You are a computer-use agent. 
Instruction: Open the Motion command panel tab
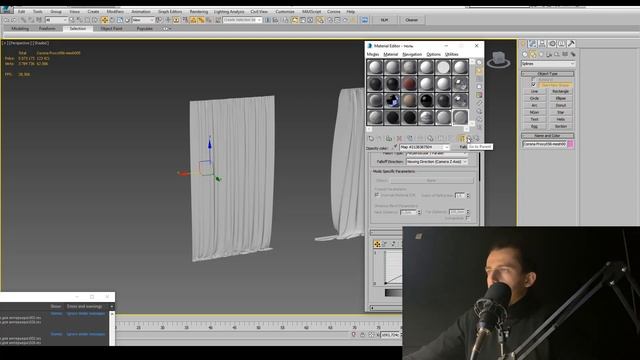pos(552,44)
